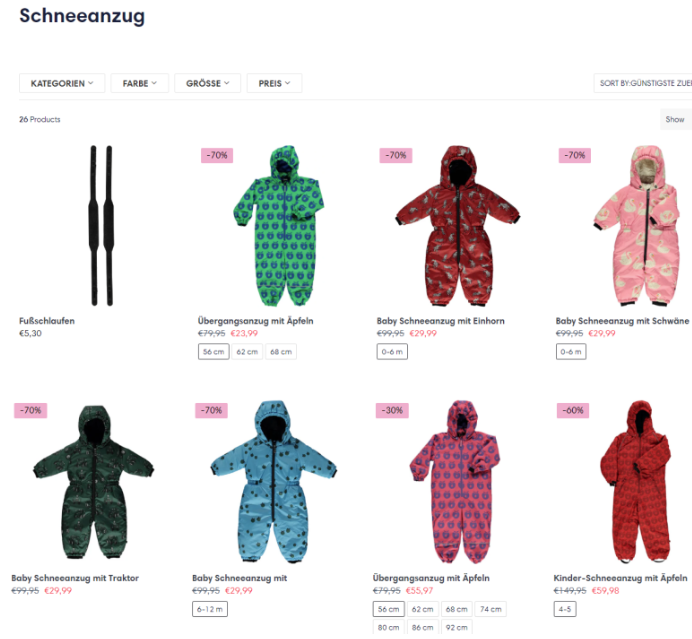The image size is (692, 639).
Task: Open the Grösse filter dropdown
Action: coord(207,83)
